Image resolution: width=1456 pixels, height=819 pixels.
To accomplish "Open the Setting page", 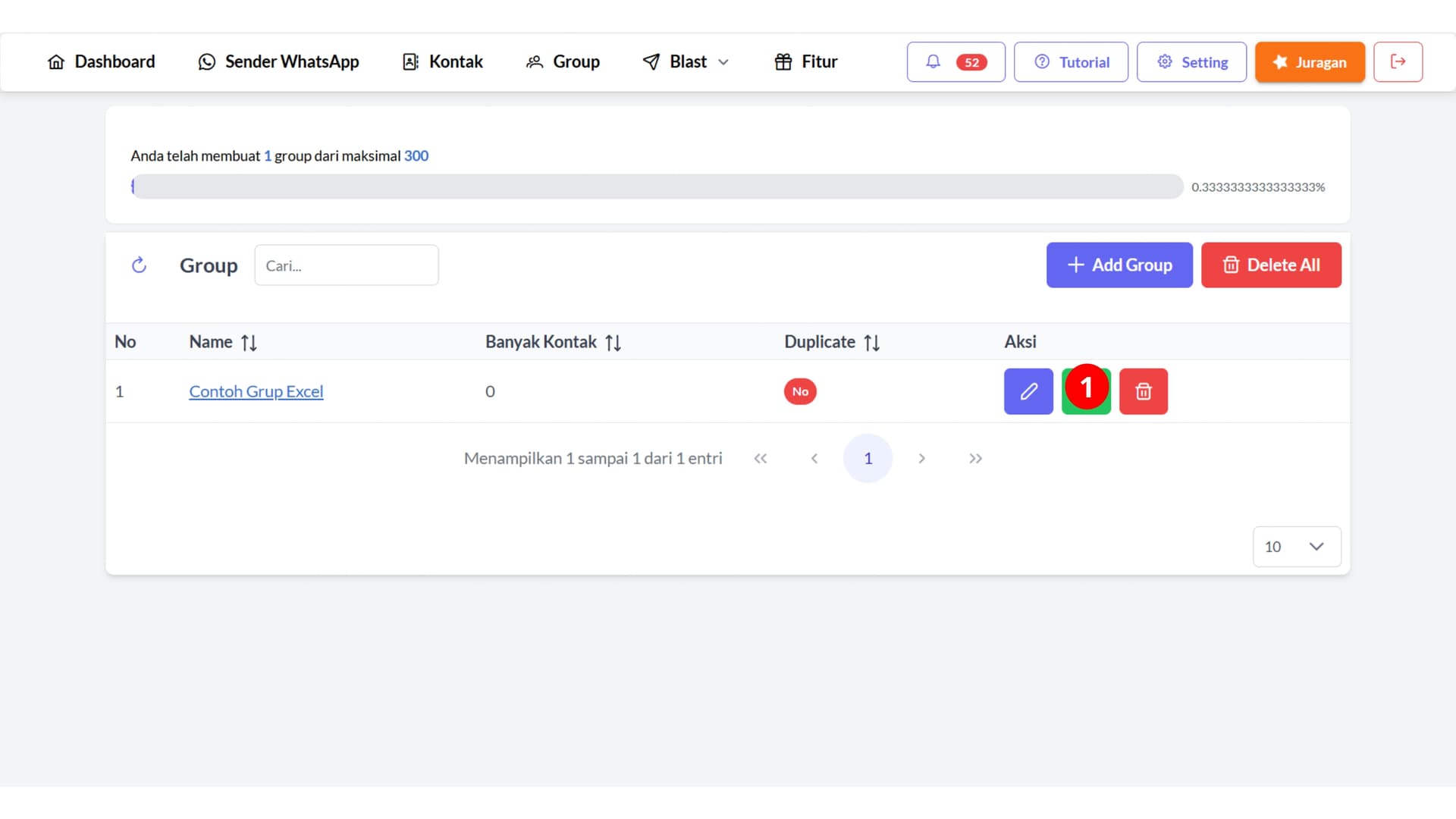I will (x=1191, y=62).
